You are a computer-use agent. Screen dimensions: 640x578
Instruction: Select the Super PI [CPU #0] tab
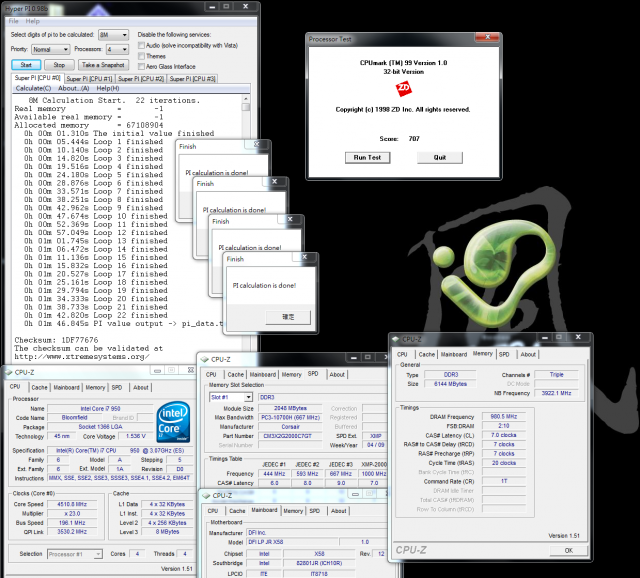(38, 78)
